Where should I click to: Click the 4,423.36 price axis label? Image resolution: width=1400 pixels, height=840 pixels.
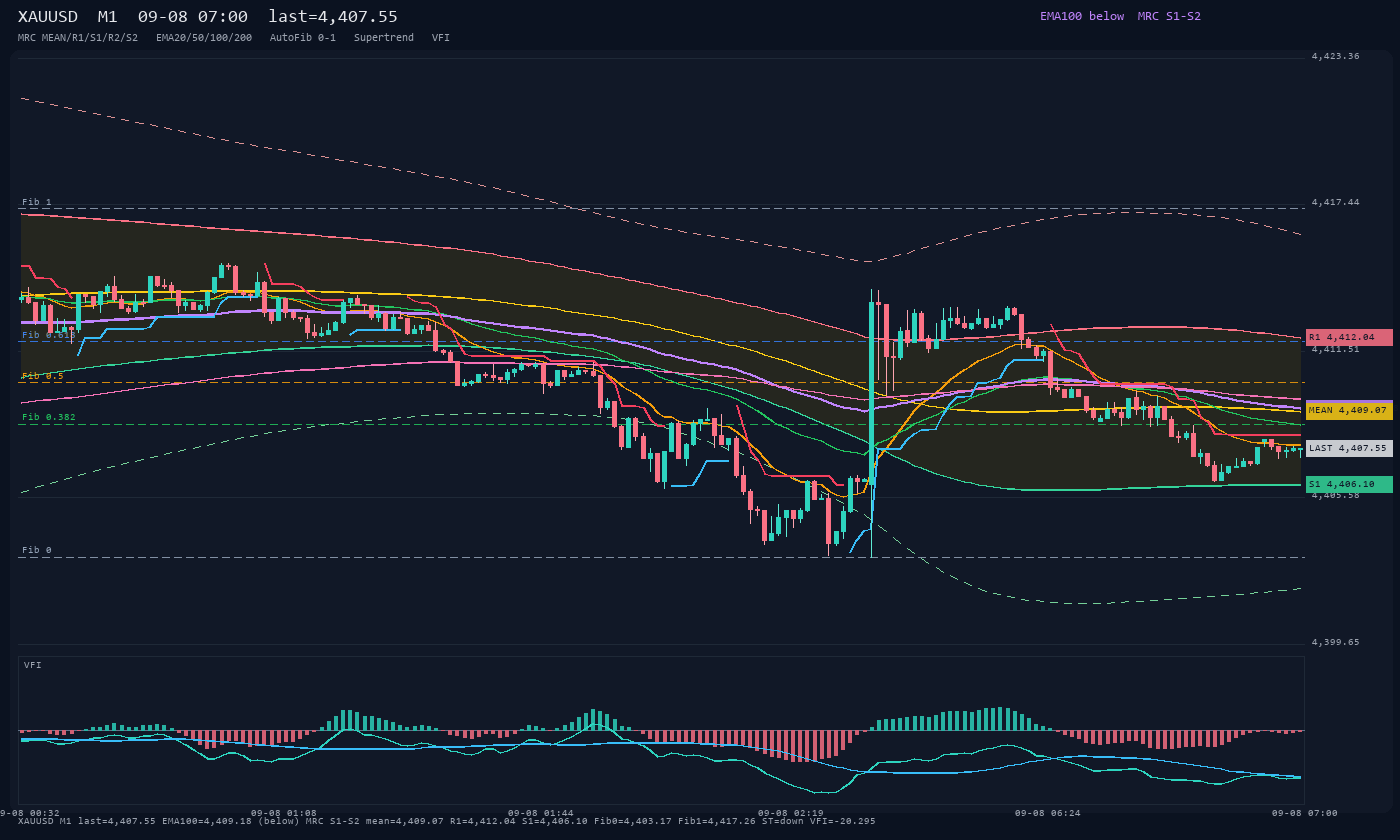pyautogui.click(x=1335, y=56)
